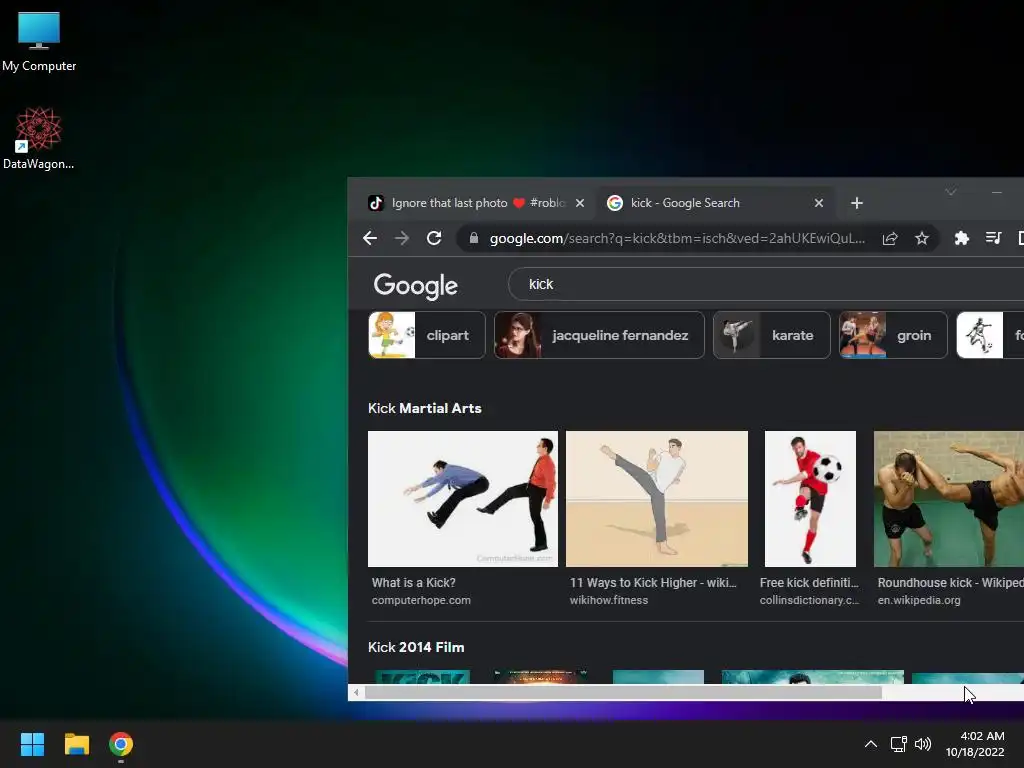1024x768 pixels.
Task: Click the address bar URL
Action: tap(677, 238)
